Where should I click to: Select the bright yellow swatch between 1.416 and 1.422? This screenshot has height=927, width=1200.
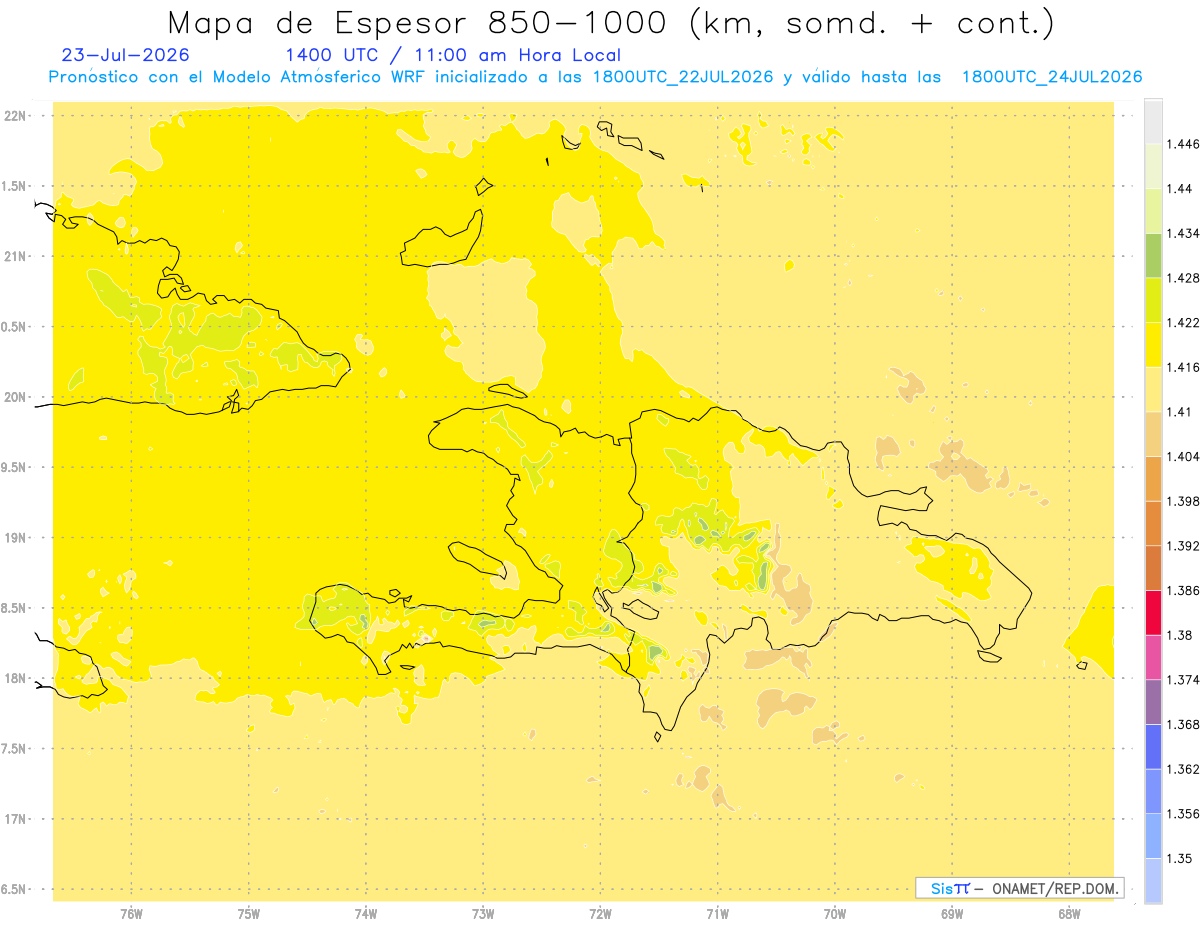click(1153, 344)
